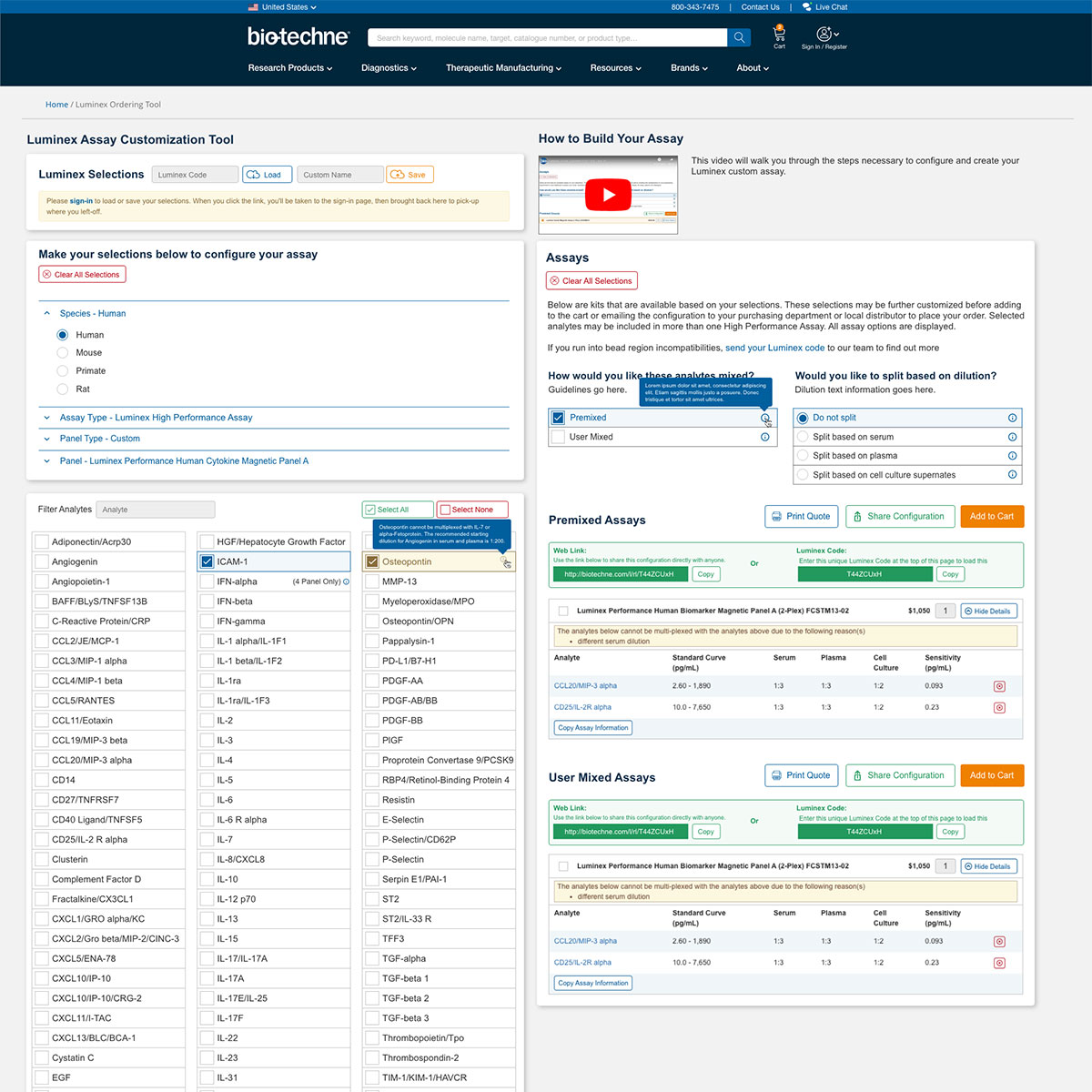Remove CD25/IL-2R alpha in Premixed Assays table
Screen dimensions: 1092x1092
(999, 707)
